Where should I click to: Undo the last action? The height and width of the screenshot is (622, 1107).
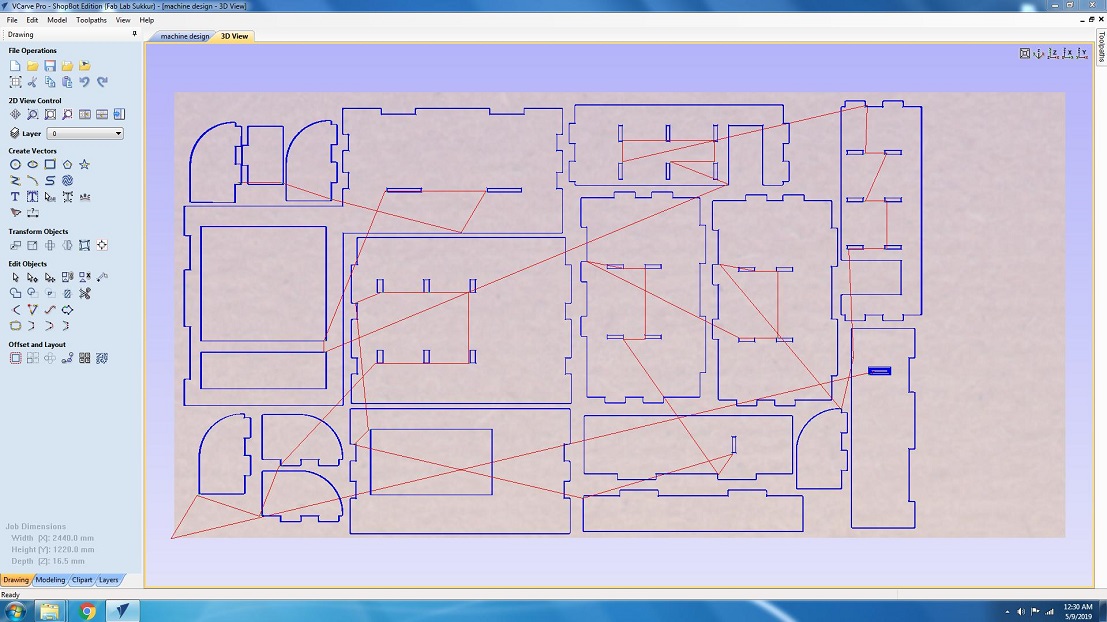point(85,82)
